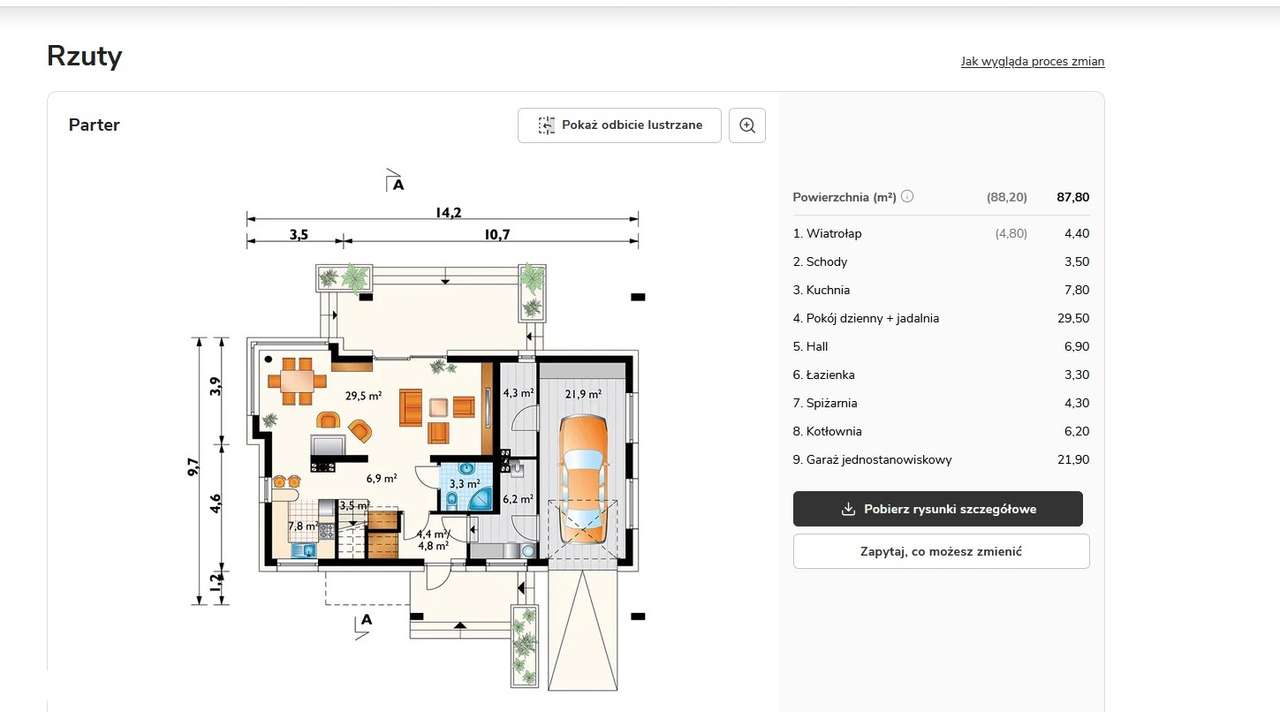The image size is (1280, 712).
Task: Click the 'Powierzchnia (m²)' header label
Action: (x=844, y=197)
